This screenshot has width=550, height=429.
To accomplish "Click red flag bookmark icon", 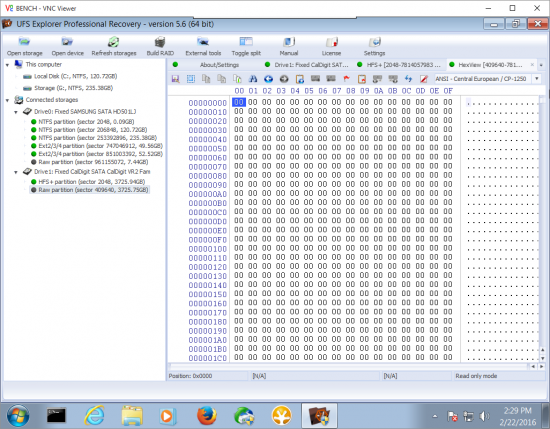I will pyautogui.click(x=347, y=79).
